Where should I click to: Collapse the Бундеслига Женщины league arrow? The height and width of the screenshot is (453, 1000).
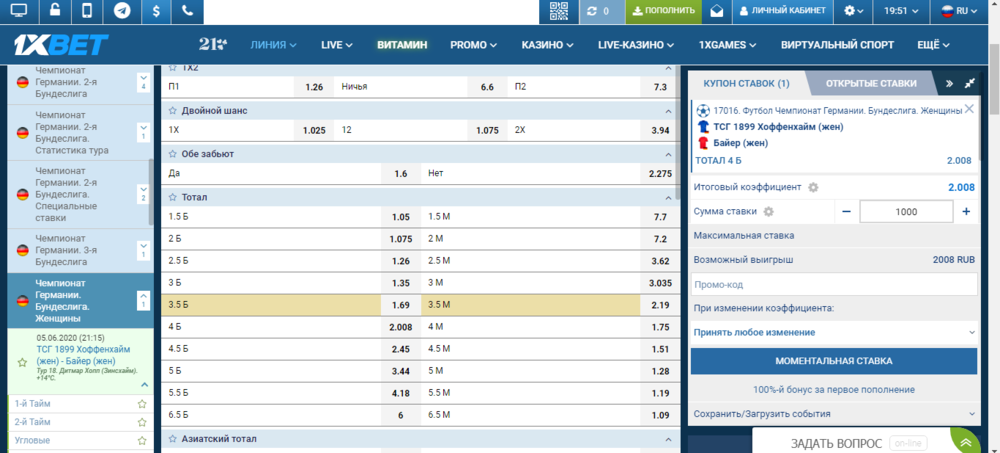(x=143, y=301)
